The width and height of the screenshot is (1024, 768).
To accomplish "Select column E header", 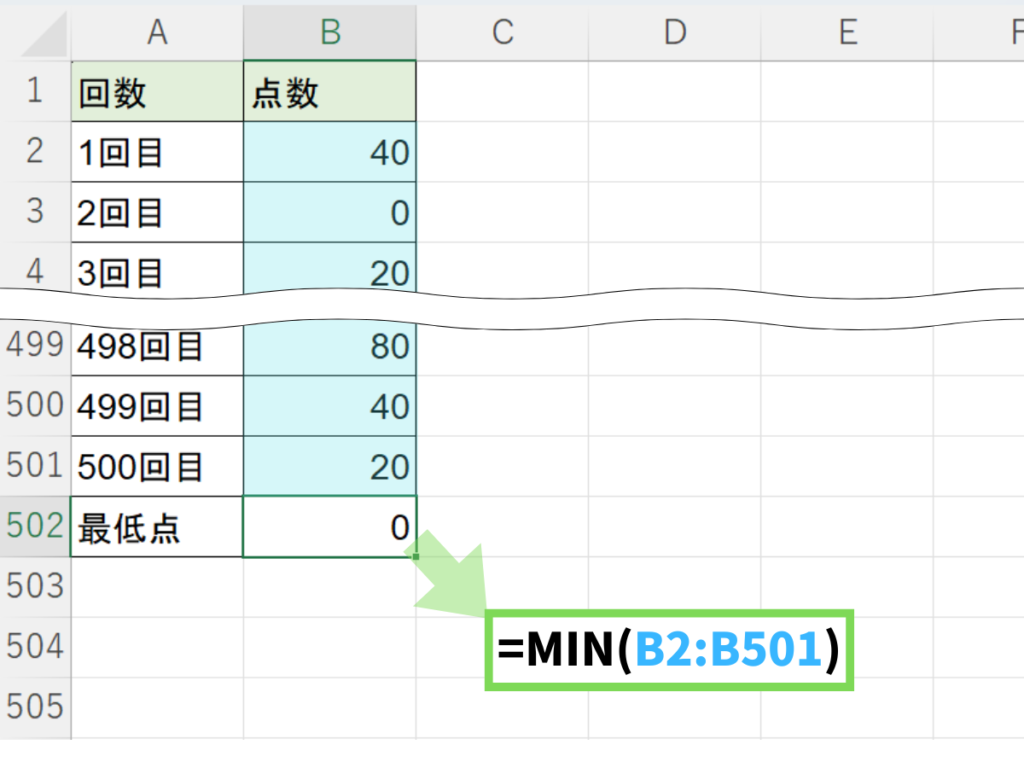I will click(x=847, y=32).
